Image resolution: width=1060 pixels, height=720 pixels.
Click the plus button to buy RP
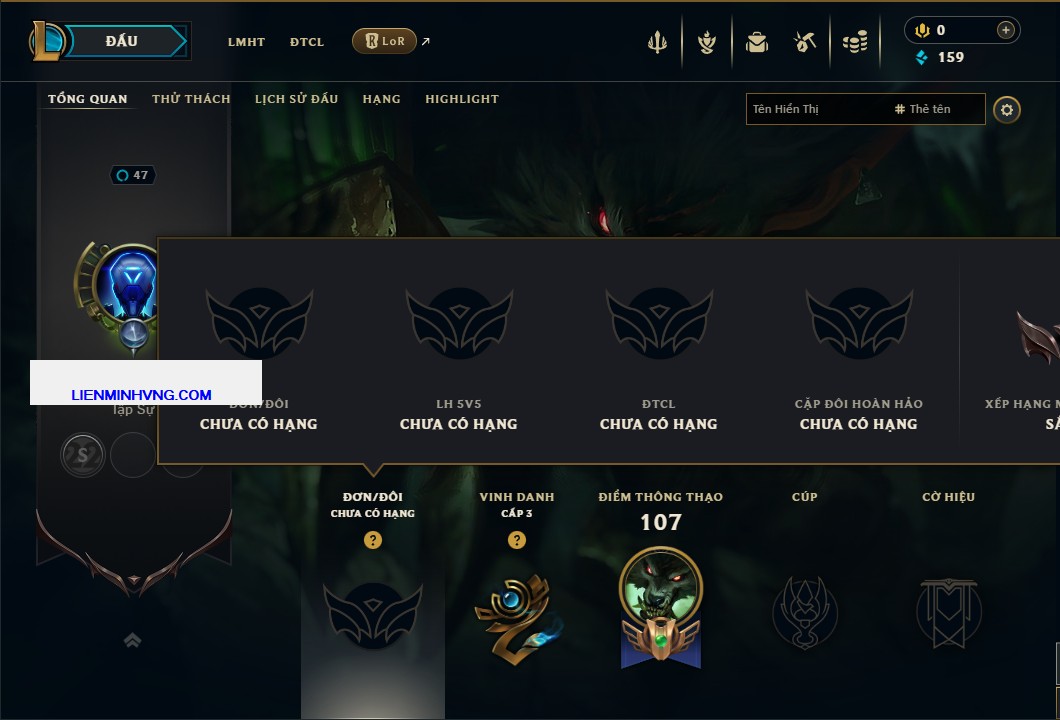(x=1006, y=30)
